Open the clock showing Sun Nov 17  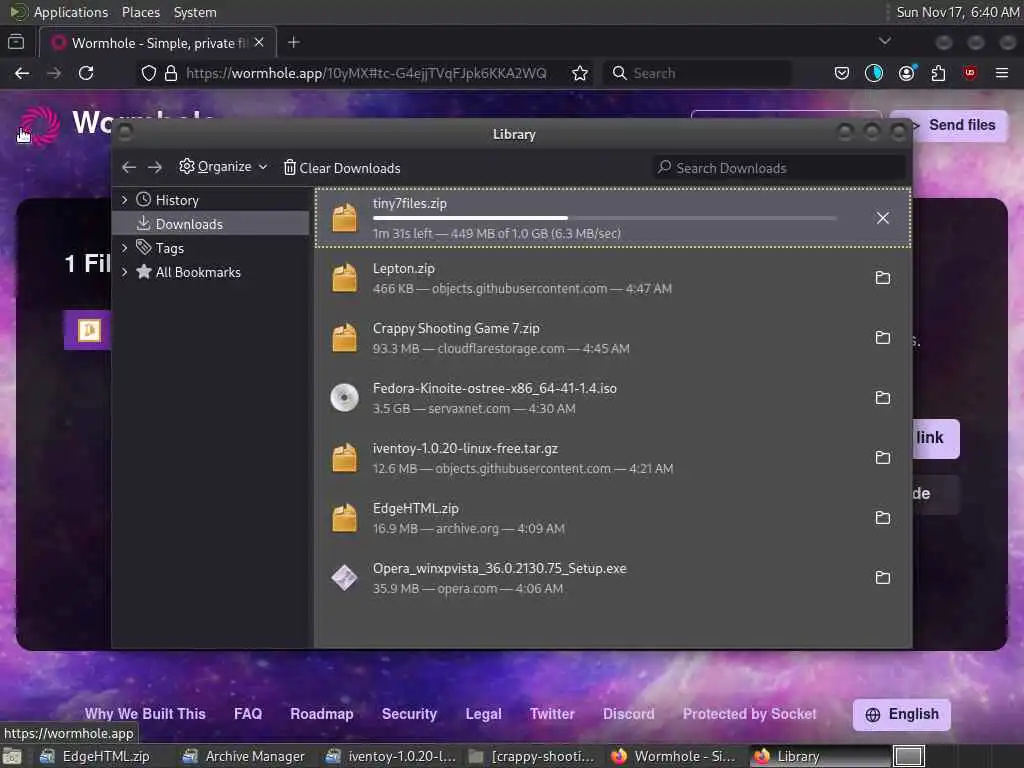[957, 12]
